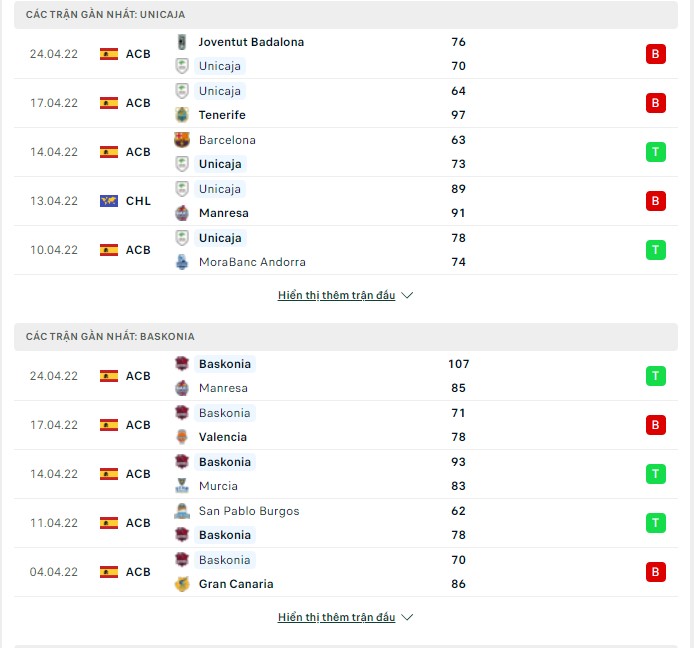Image resolution: width=694 pixels, height=648 pixels.
Task: Open the Gran Canaria team name link
Action: (x=236, y=584)
